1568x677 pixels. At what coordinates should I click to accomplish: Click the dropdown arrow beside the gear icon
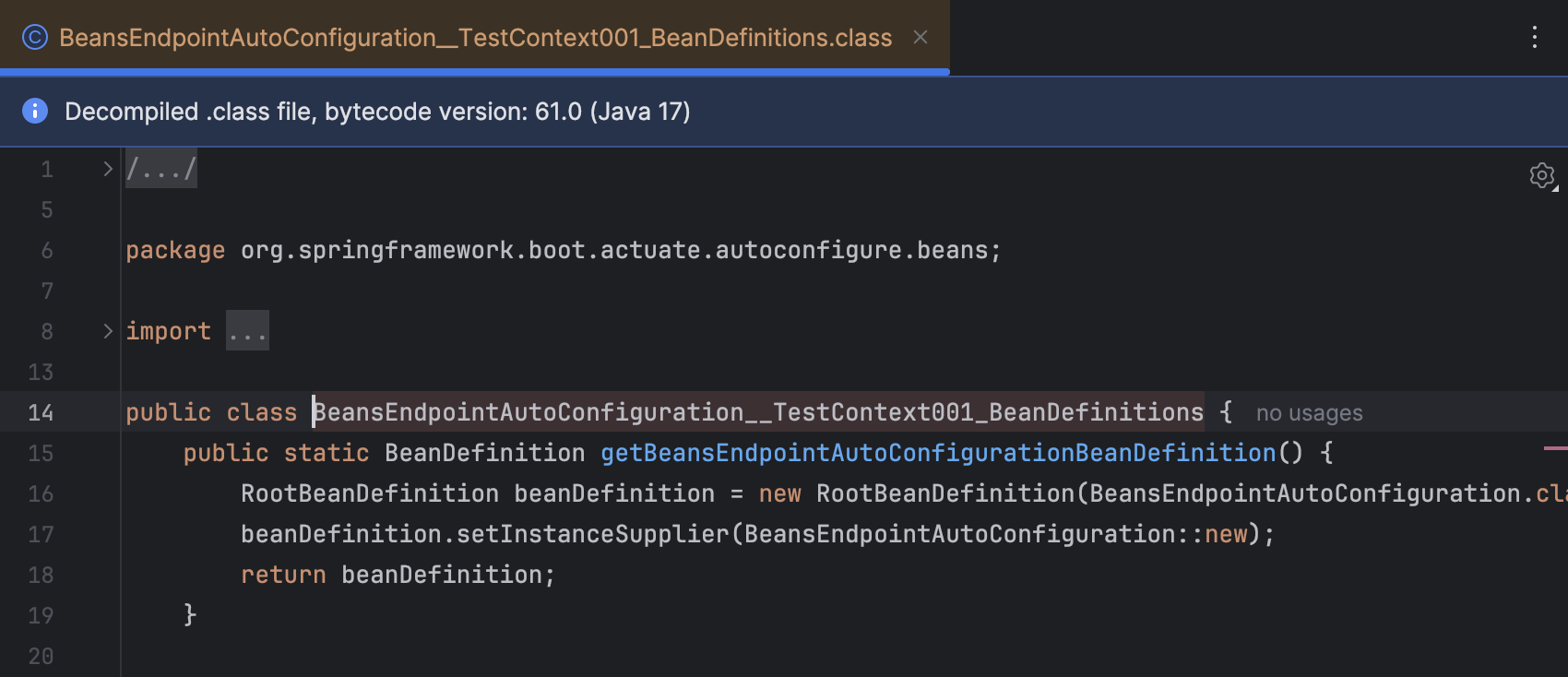[x=1555, y=186]
